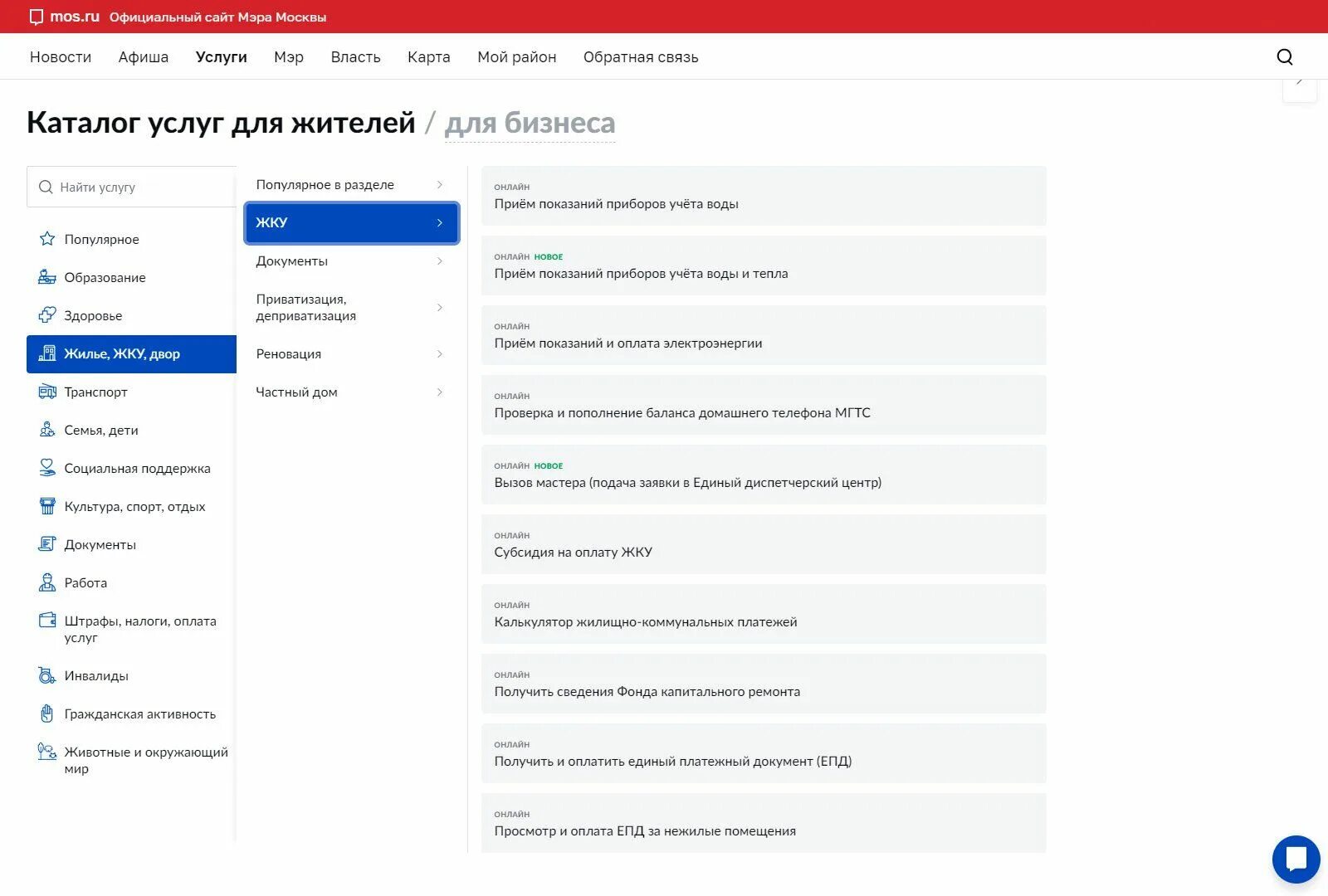This screenshot has height=896, width=1328.
Task: Open the Мэр menu item
Action: click(289, 56)
